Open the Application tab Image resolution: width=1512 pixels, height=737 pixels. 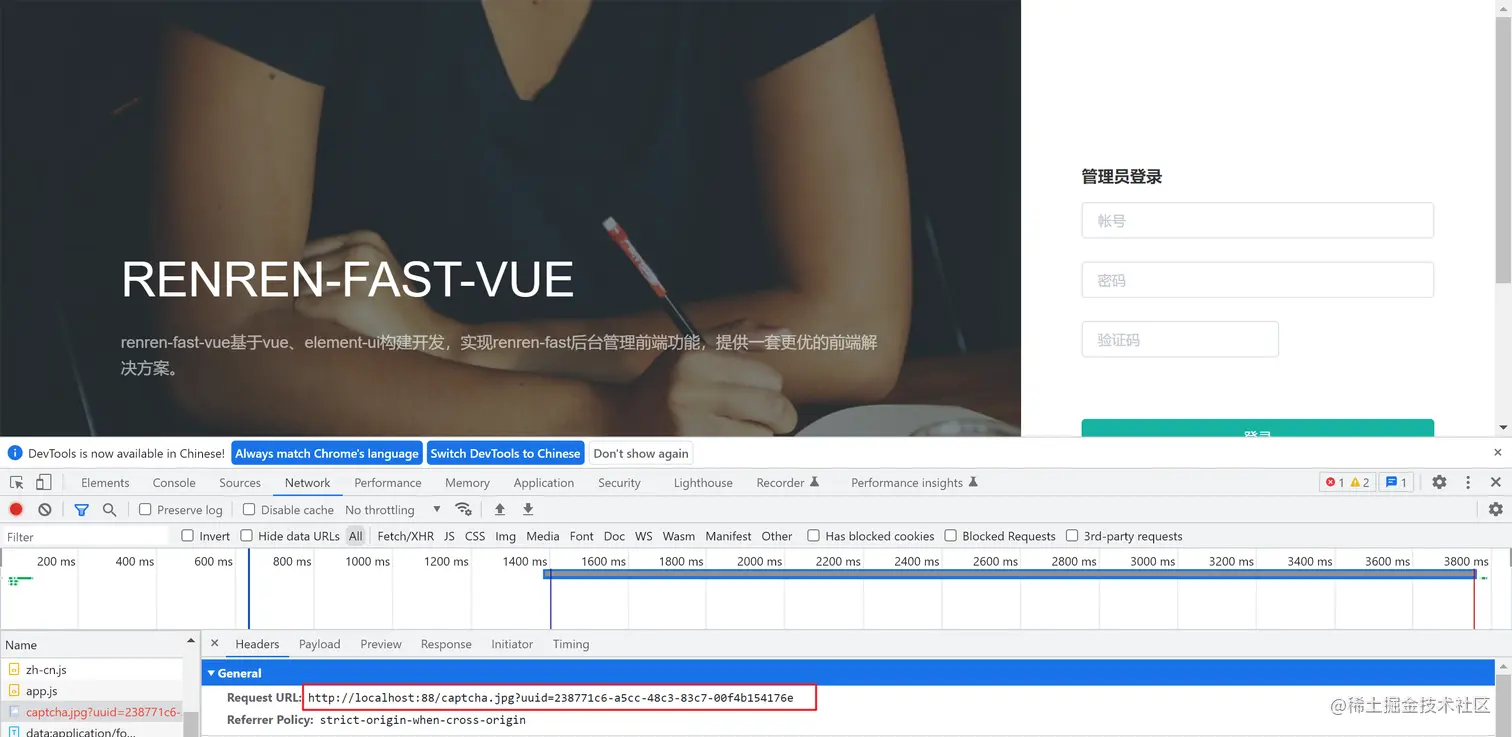point(544,482)
